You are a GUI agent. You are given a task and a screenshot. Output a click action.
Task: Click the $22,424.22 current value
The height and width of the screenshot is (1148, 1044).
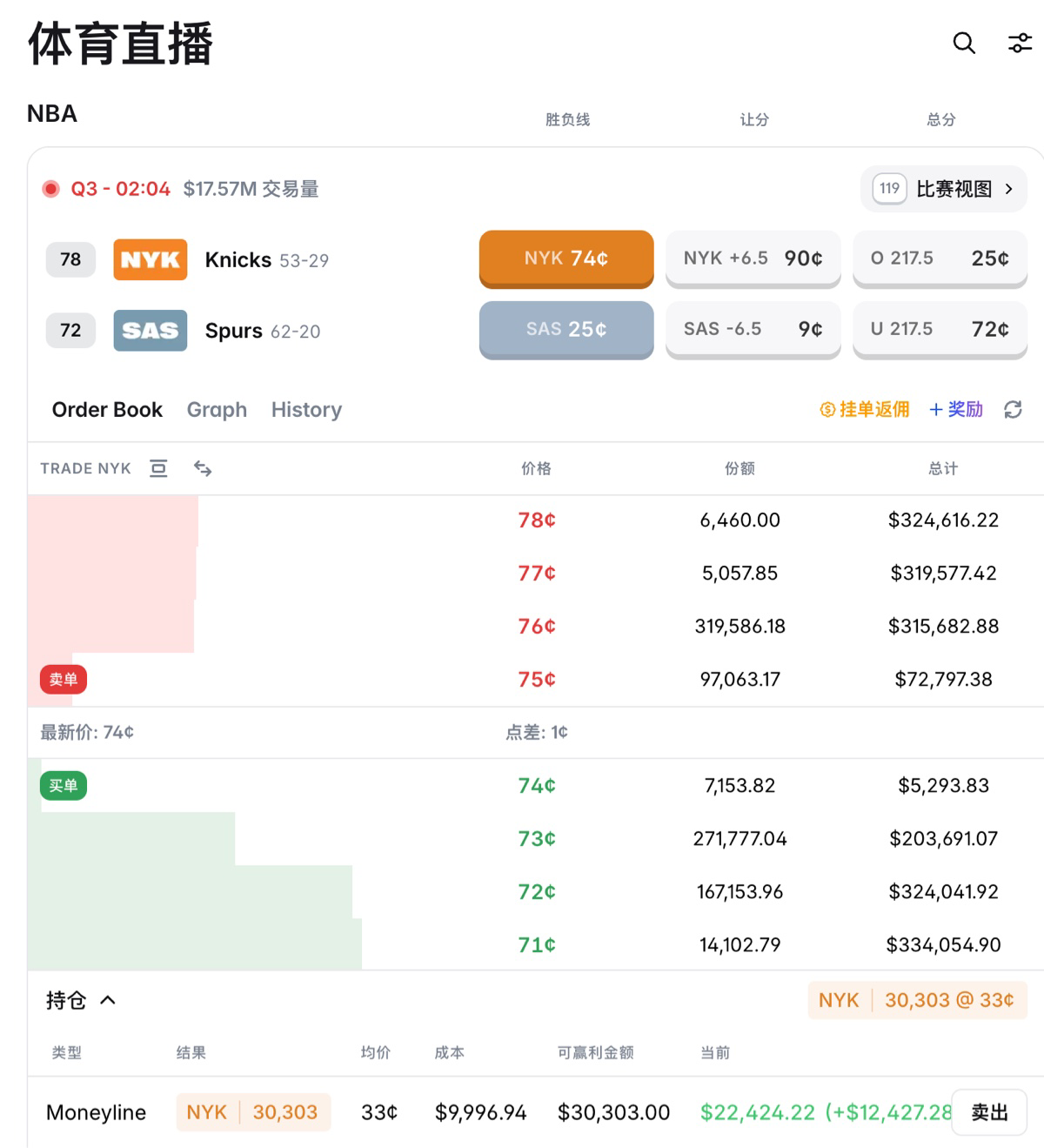(758, 1112)
